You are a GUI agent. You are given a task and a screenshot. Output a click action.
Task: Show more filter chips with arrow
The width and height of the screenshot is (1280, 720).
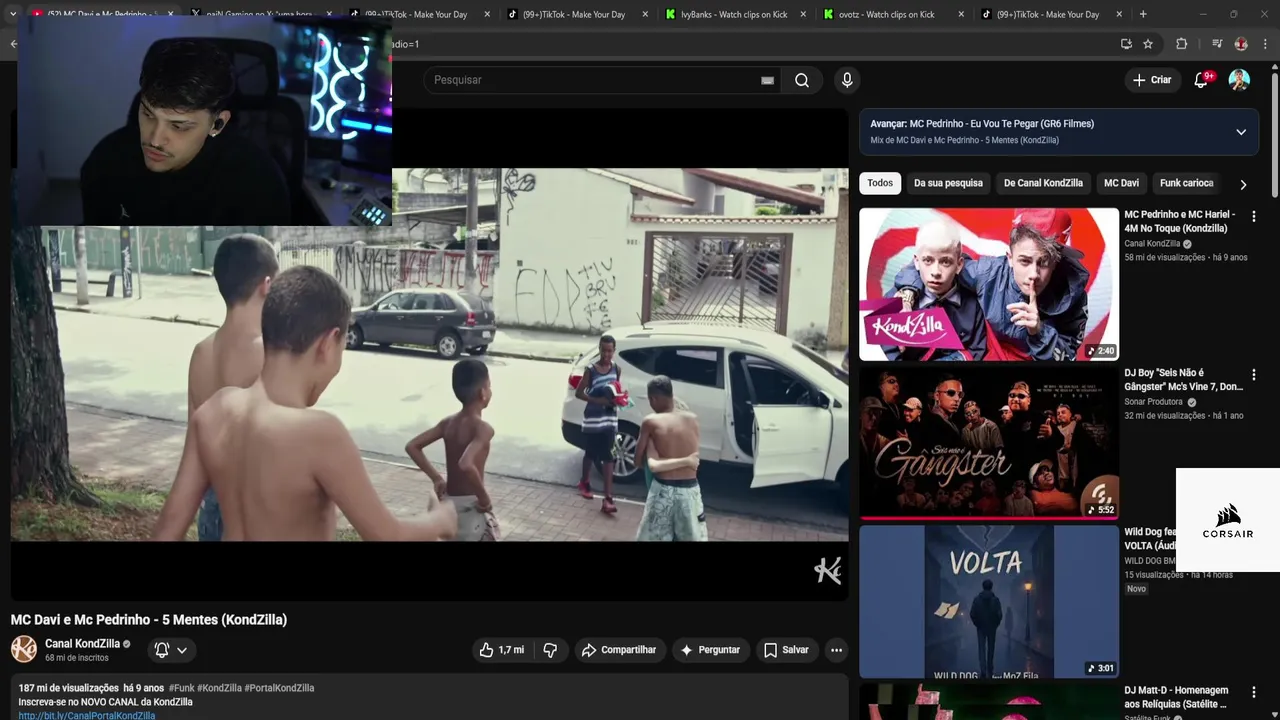point(1243,184)
